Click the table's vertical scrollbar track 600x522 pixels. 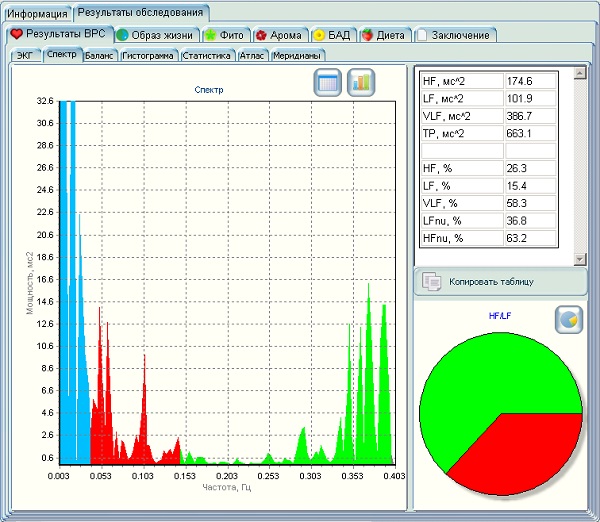coord(580,166)
